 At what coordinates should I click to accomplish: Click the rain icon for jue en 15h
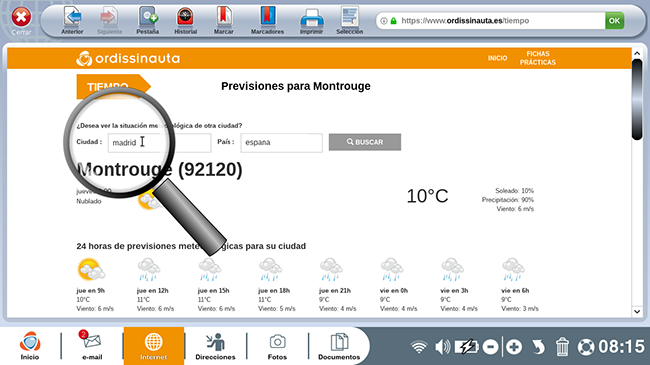tap(210, 270)
